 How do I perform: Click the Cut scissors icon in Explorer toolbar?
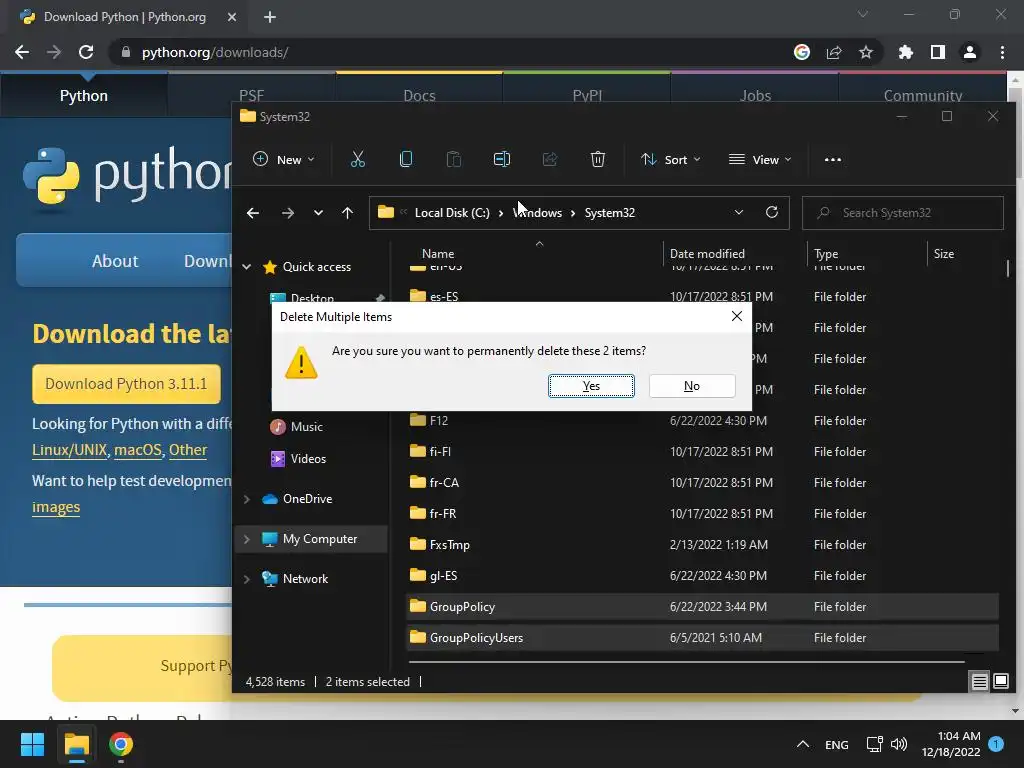tap(357, 159)
